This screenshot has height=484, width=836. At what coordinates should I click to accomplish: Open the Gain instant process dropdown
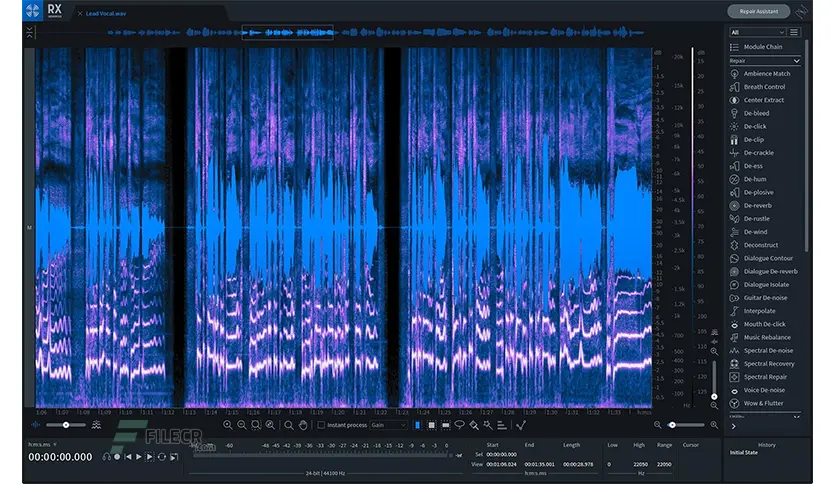tap(389, 425)
